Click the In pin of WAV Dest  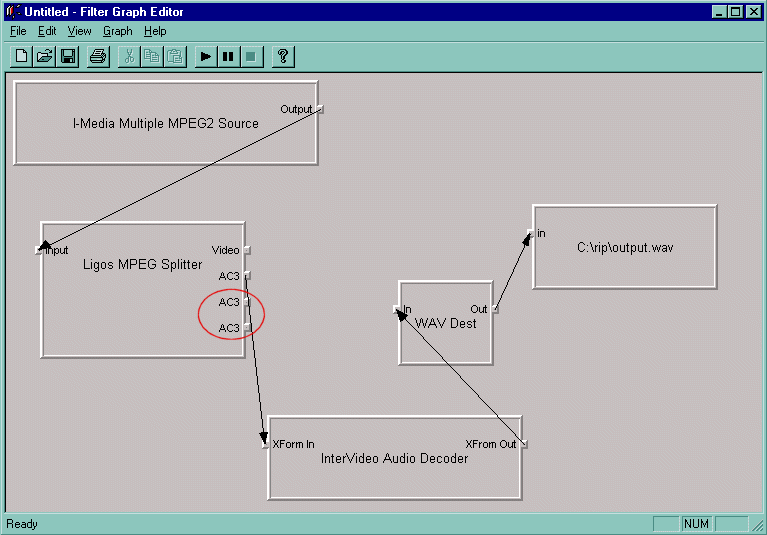[397, 309]
